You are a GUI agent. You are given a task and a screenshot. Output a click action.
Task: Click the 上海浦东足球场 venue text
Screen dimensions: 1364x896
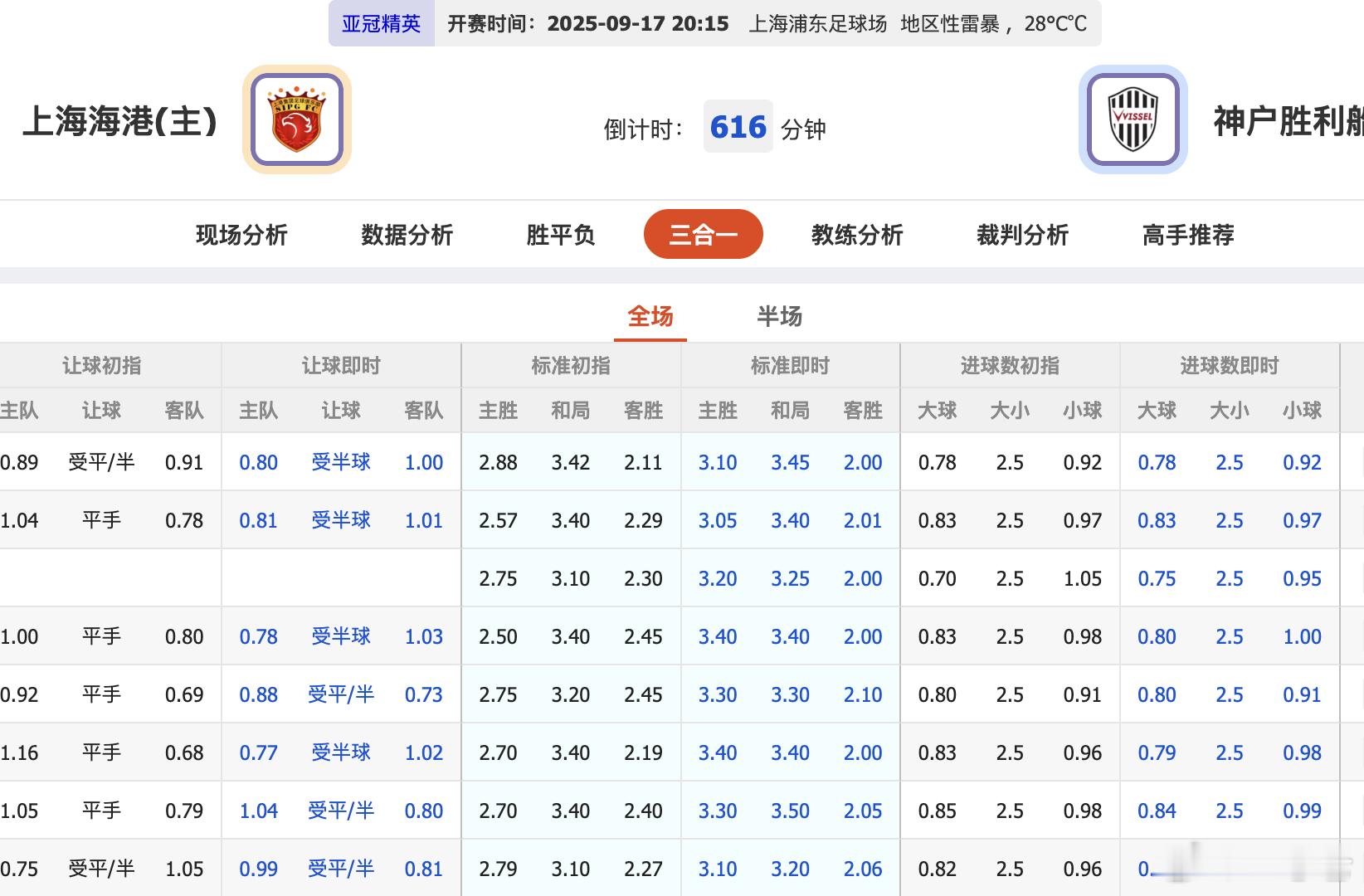[818, 23]
